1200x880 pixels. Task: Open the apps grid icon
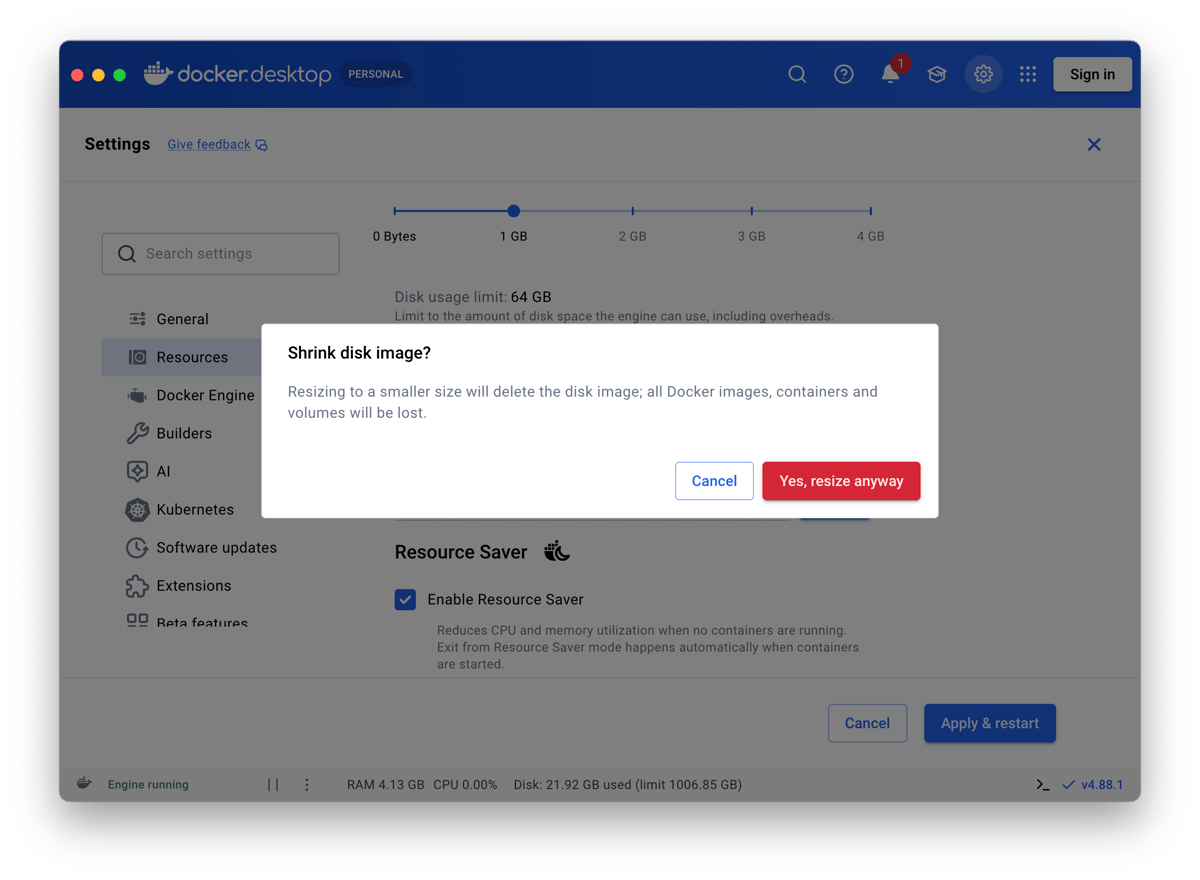1028,74
